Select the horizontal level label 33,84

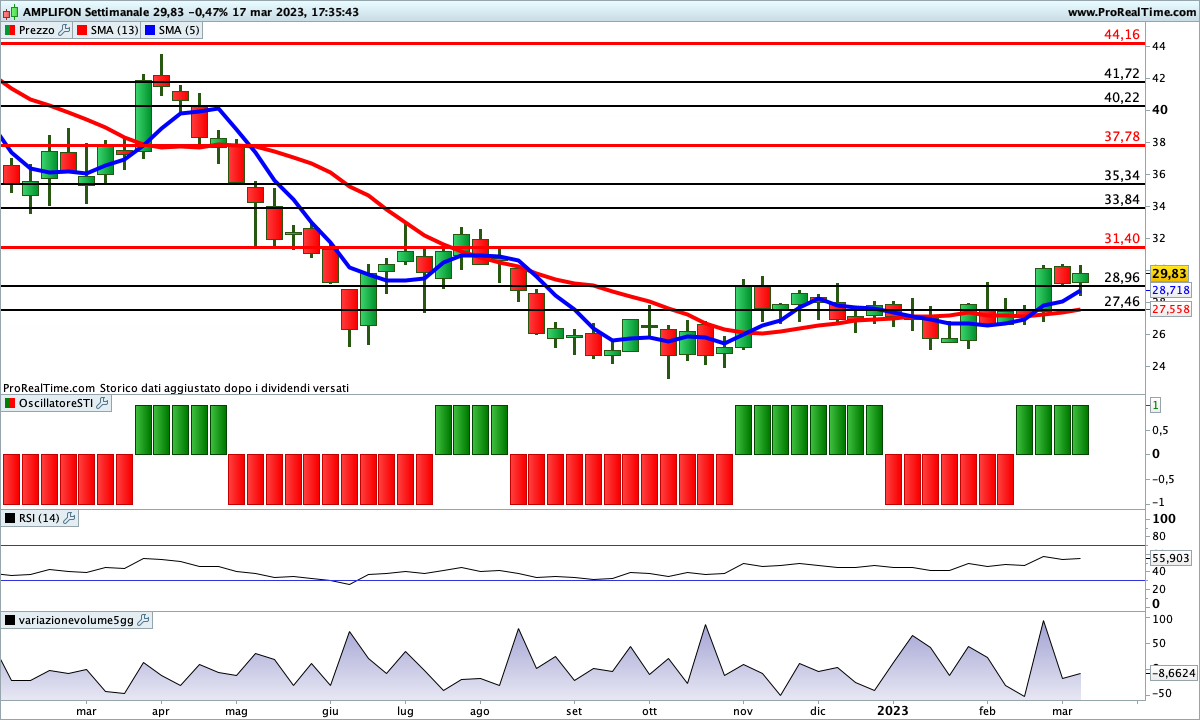point(1122,199)
